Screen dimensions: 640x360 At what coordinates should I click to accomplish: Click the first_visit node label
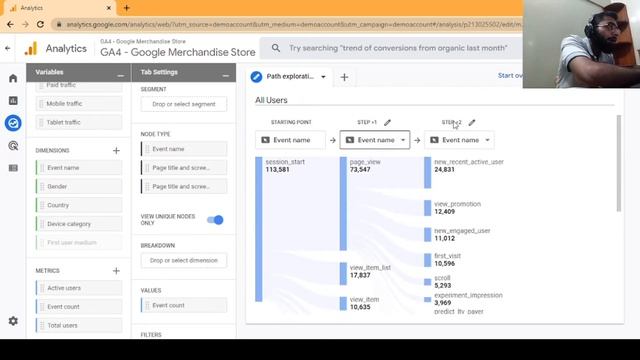[x=447, y=256]
